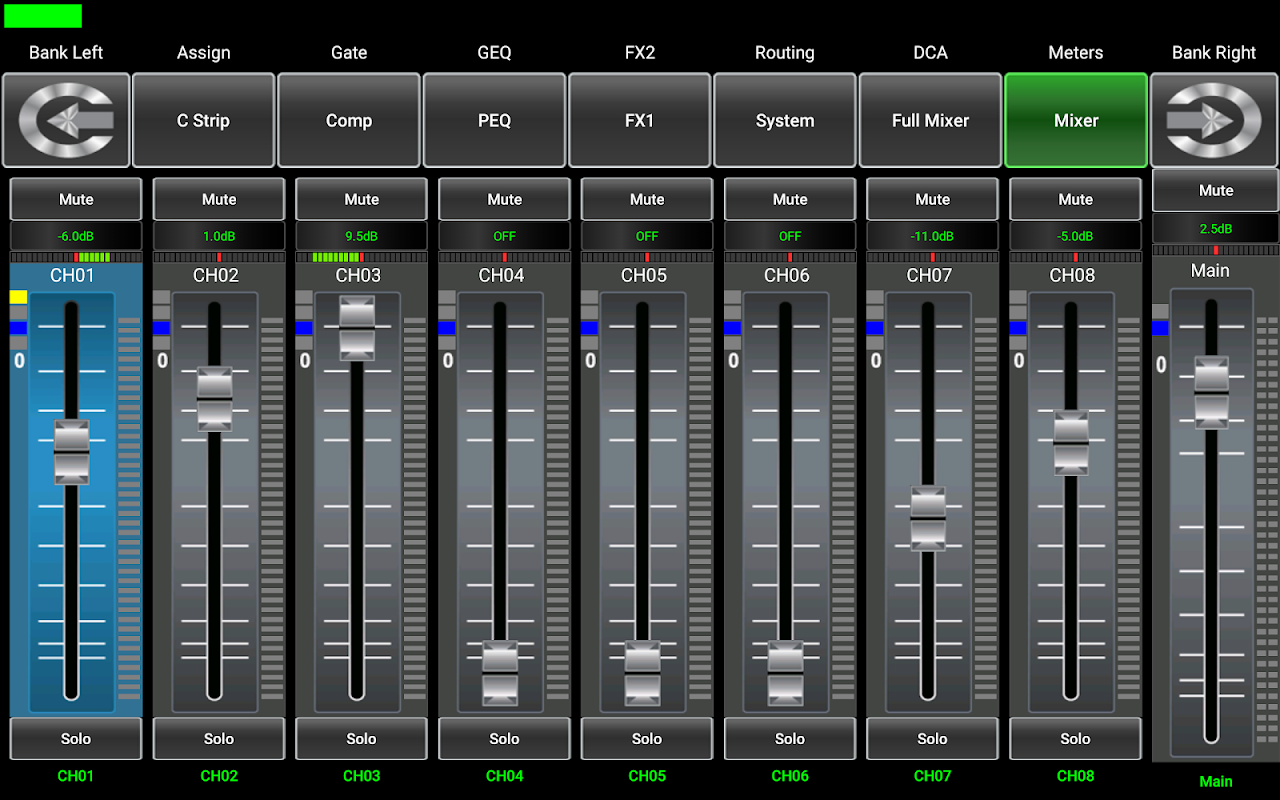Viewport: 1280px width, 800px height.
Task: Mute the Main output
Action: pos(1215,190)
